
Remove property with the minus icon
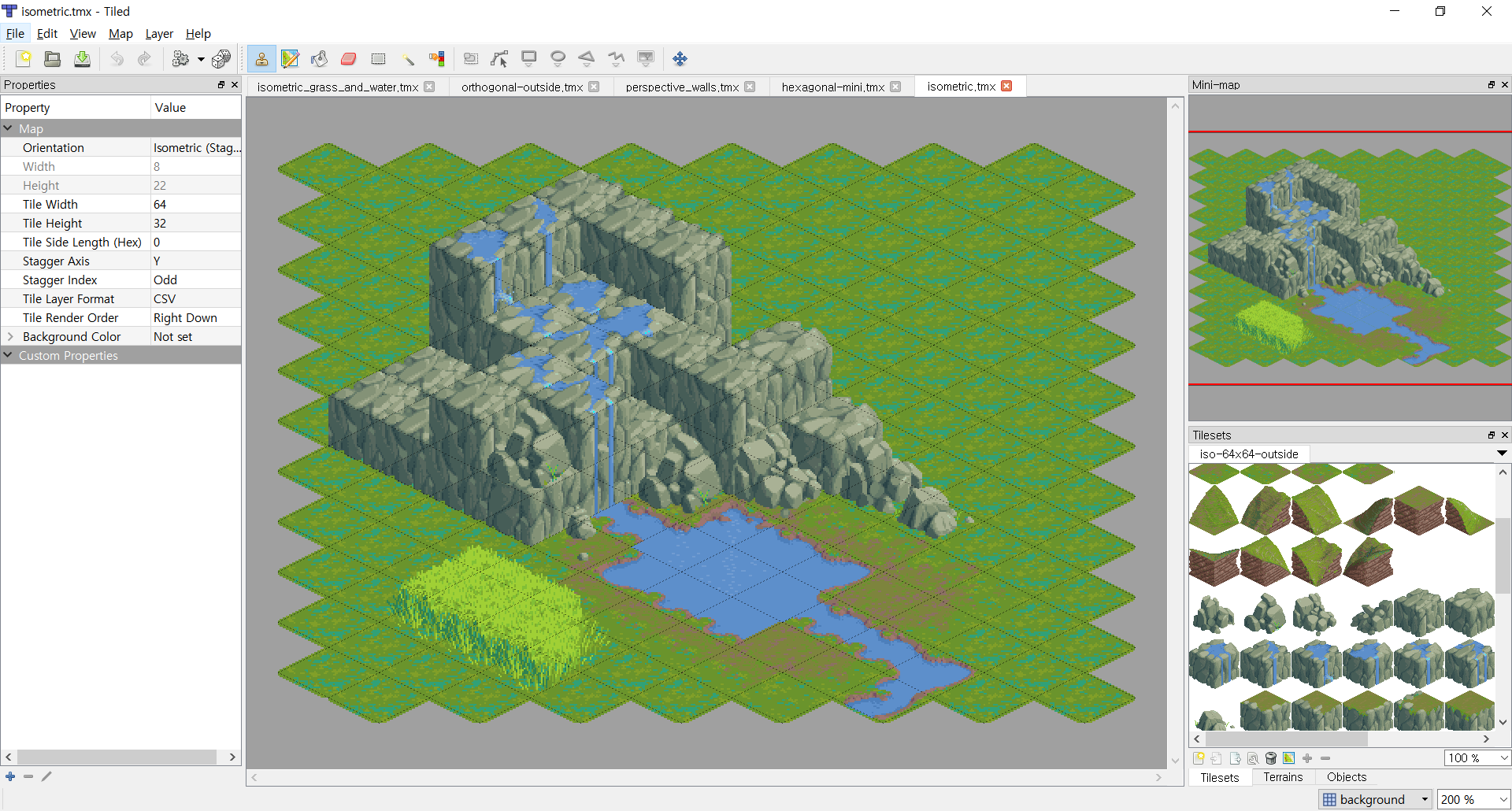(28, 776)
